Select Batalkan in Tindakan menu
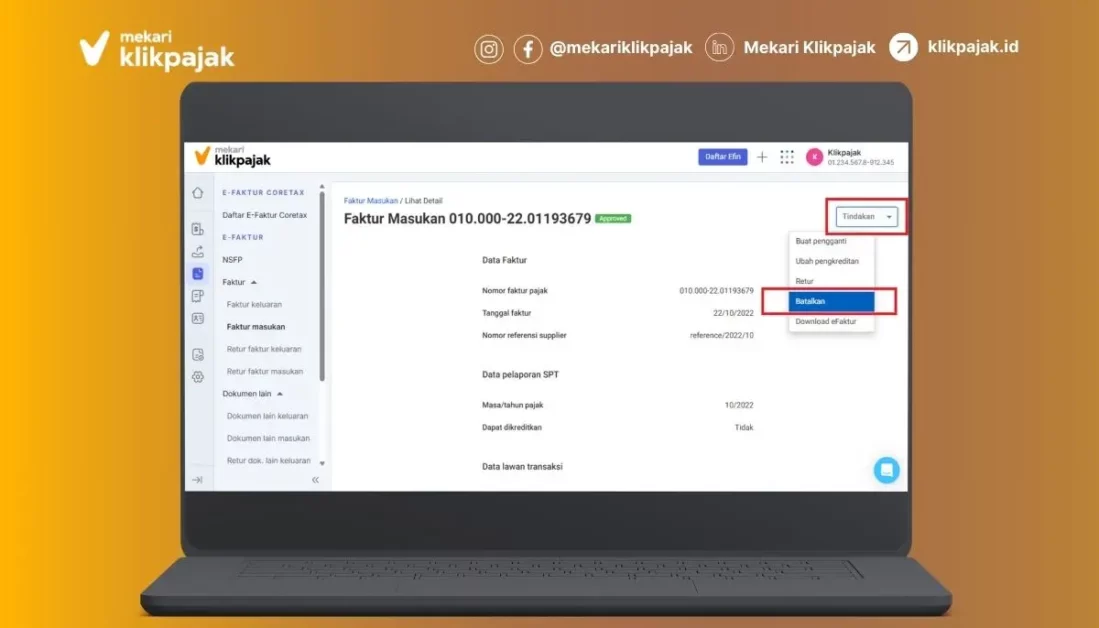 point(831,301)
